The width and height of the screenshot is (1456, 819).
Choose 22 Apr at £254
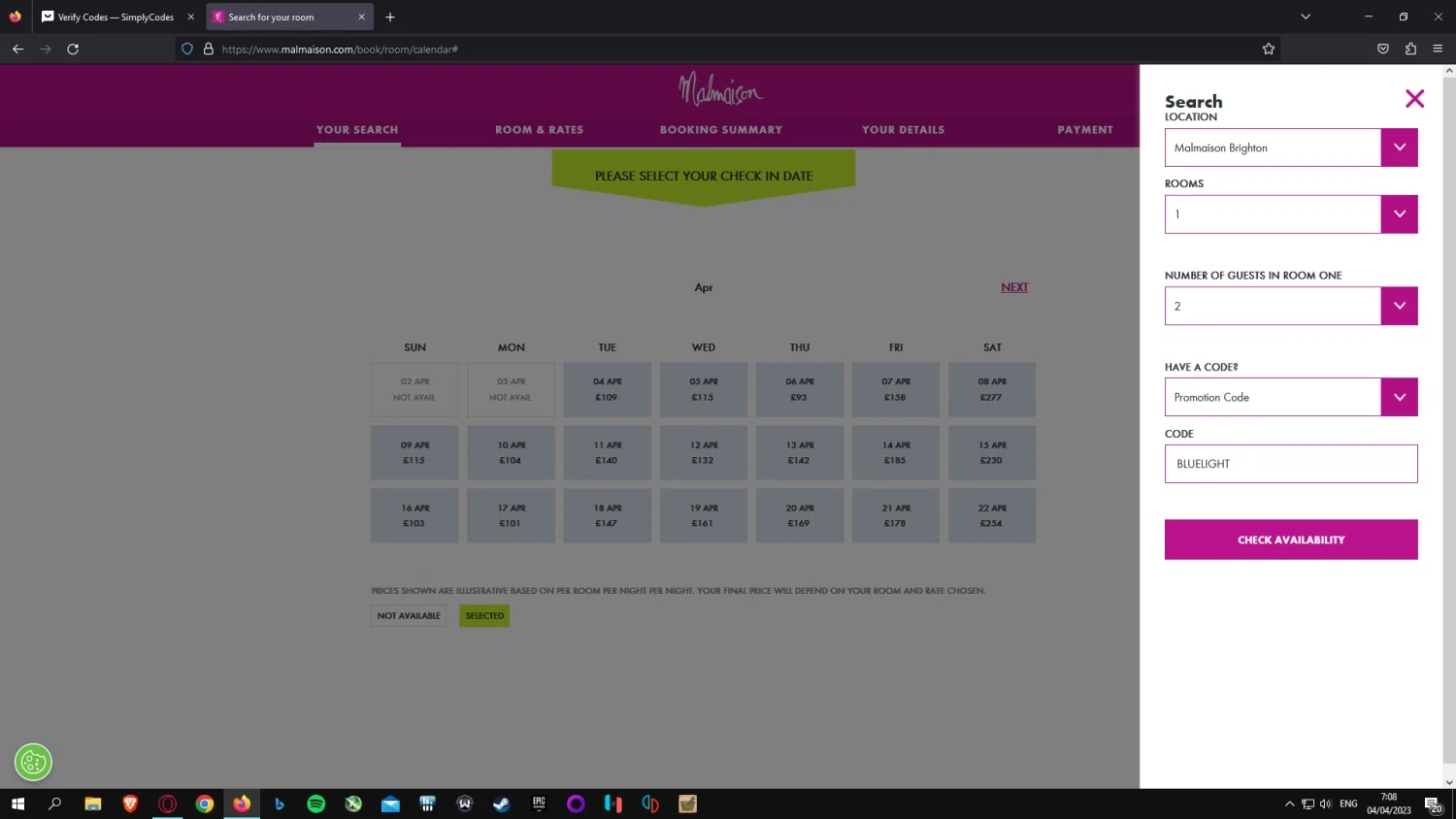click(x=992, y=515)
